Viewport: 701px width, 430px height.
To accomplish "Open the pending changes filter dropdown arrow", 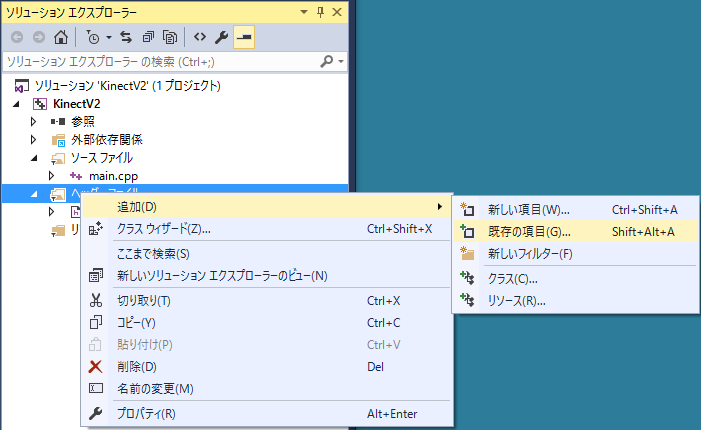I will pyautogui.click(x=107, y=37).
